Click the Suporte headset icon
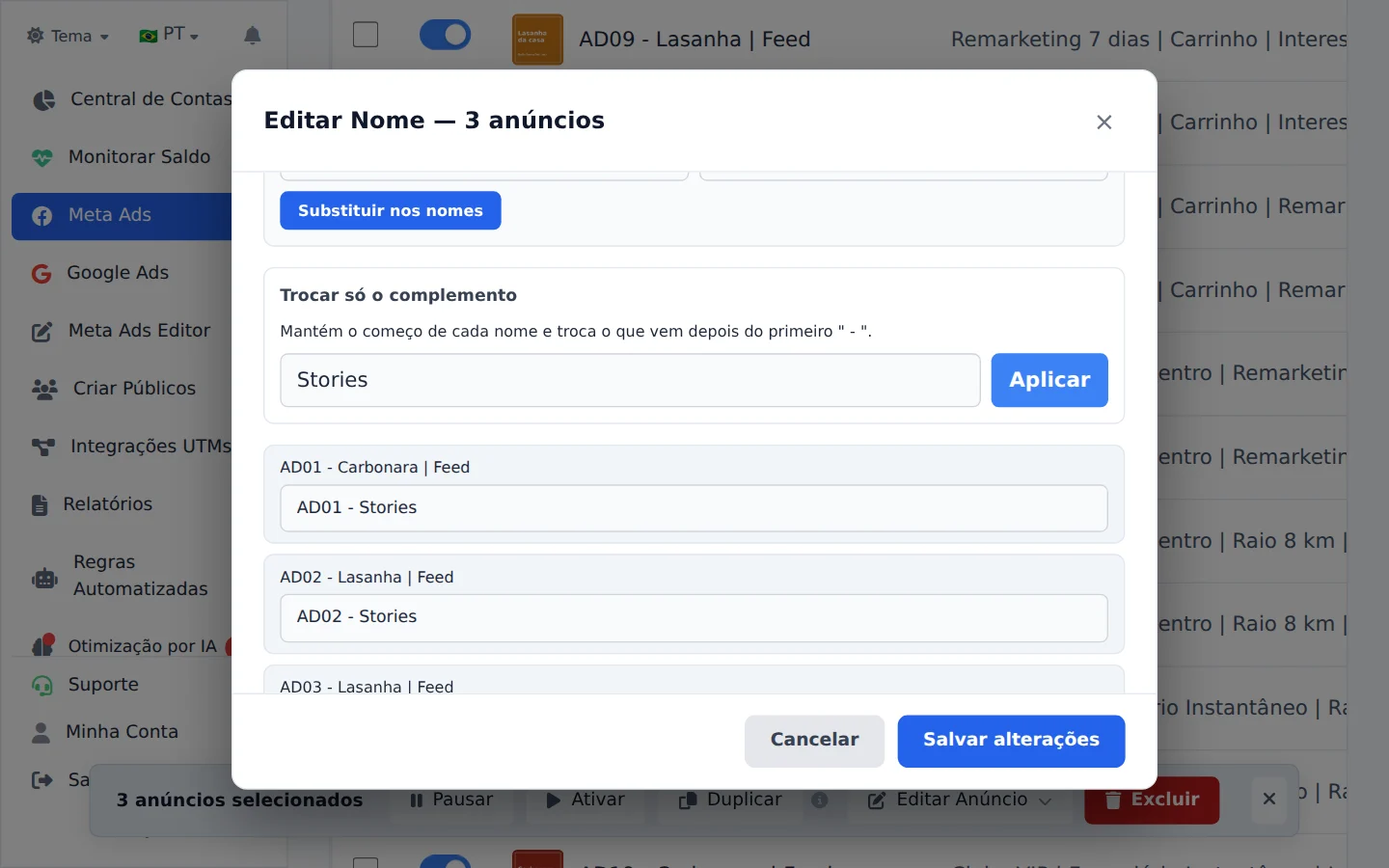1389x868 pixels. pyautogui.click(x=42, y=686)
